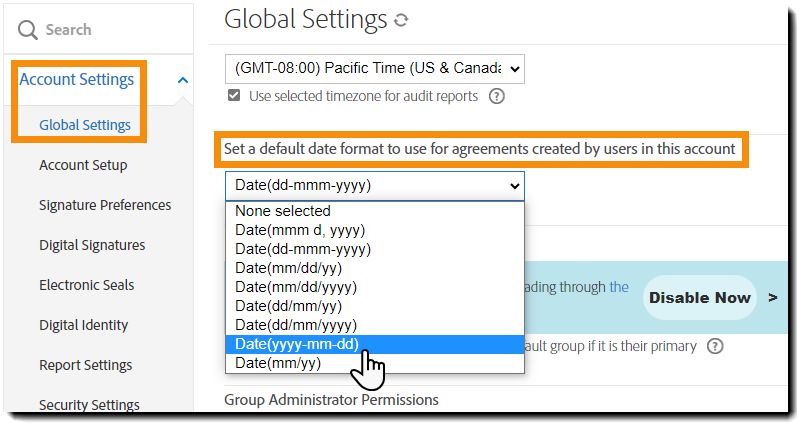Navigate to Electronic Seals
This screenshot has width=797, height=423.
[87, 285]
